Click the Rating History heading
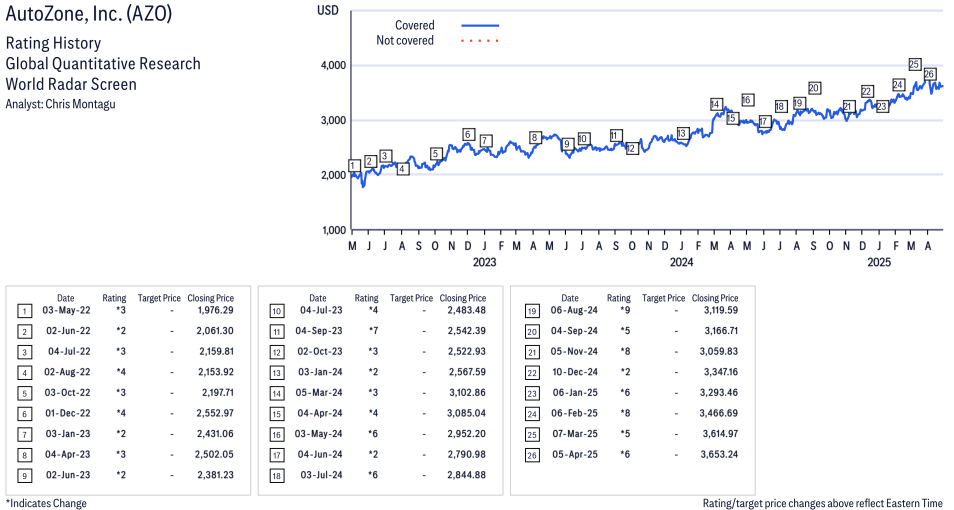Screen dimensions: 954x510 [54, 43]
